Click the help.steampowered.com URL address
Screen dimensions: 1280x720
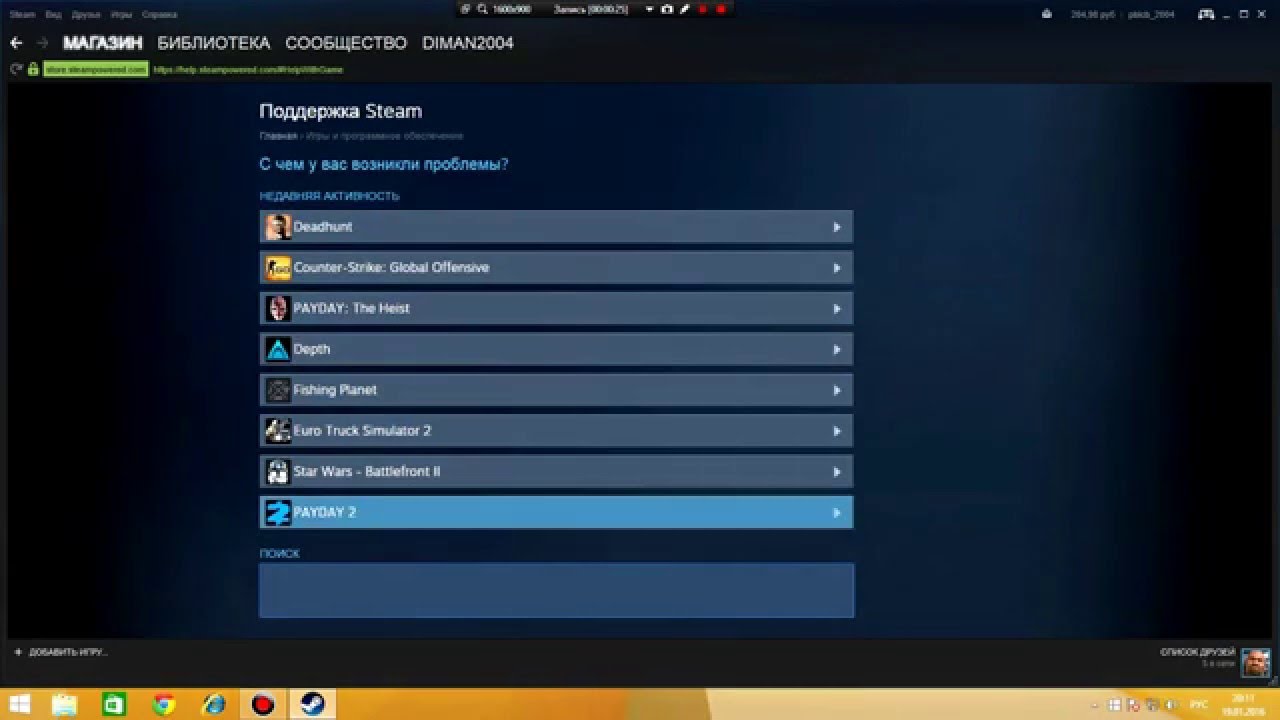(248, 70)
